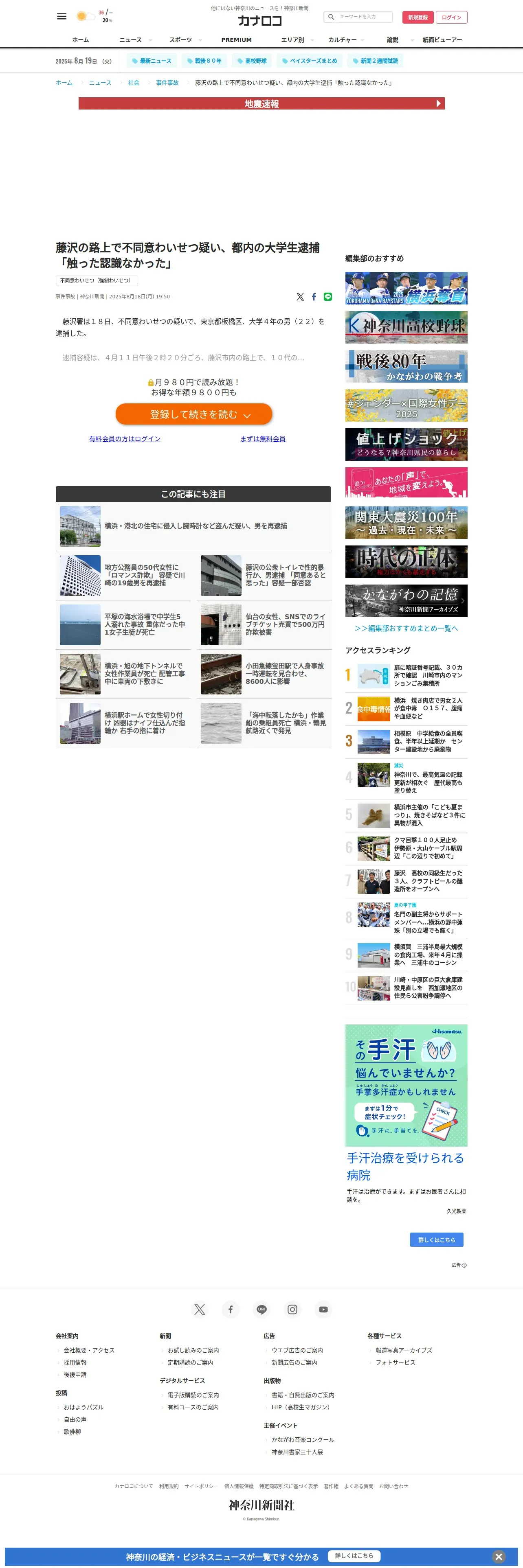Click 社会 breadcrumb link
The width and height of the screenshot is (523, 1568).
(x=133, y=83)
